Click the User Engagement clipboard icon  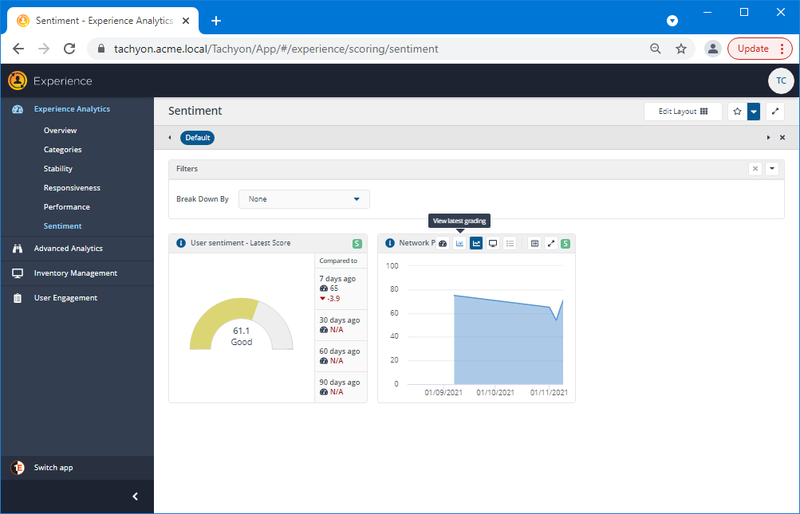[17, 298]
